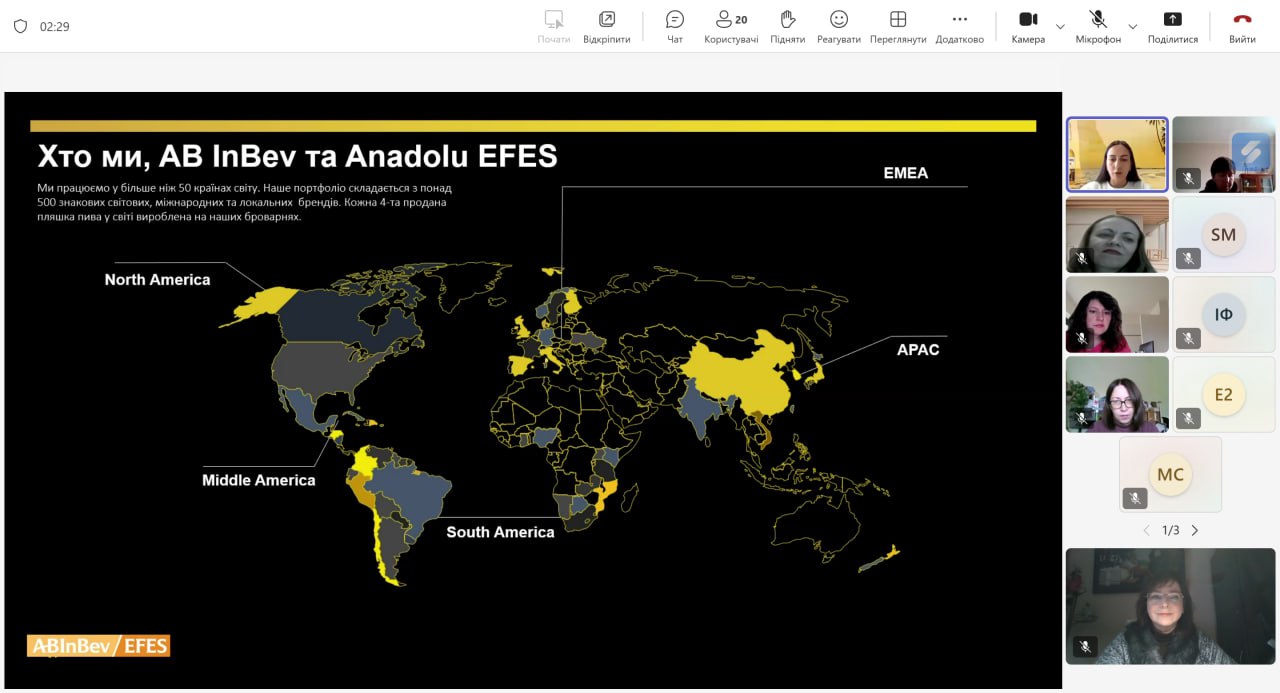Viewport: 1280px width, 693px height.
Task: Select the SM participant tile
Action: tap(1223, 235)
